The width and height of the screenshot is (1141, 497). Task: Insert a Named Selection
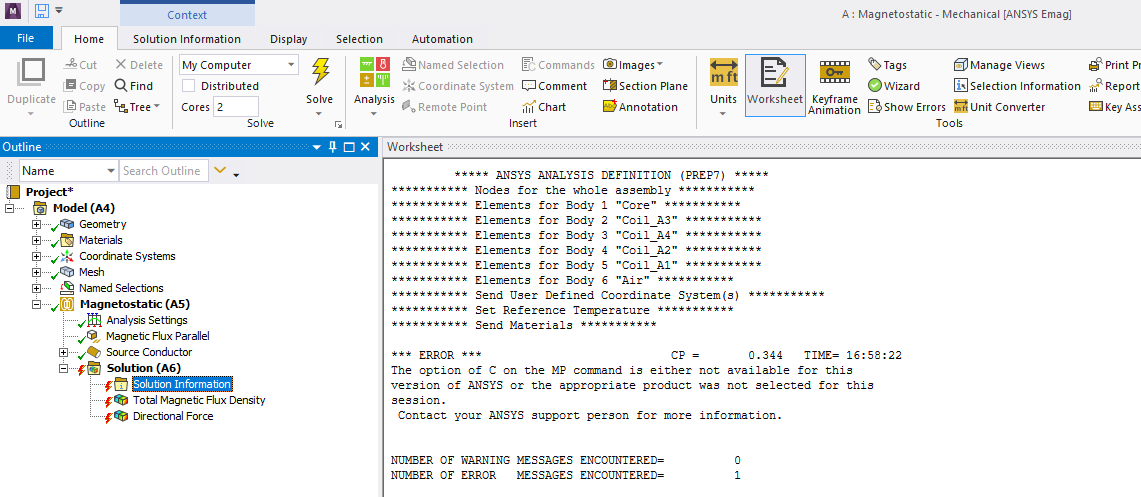pos(453,65)
